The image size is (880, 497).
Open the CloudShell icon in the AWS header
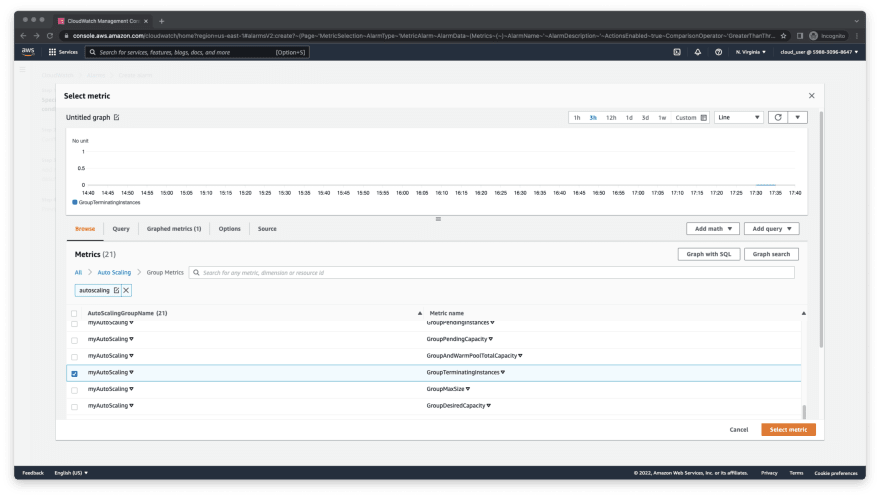click(677, 52)
